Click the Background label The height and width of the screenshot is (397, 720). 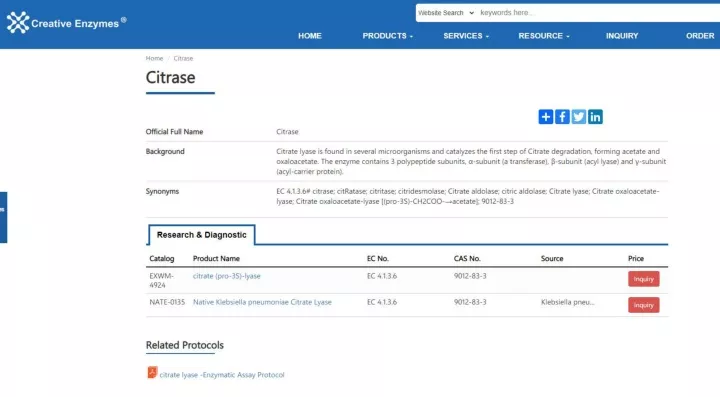click(x=165, y=151)
